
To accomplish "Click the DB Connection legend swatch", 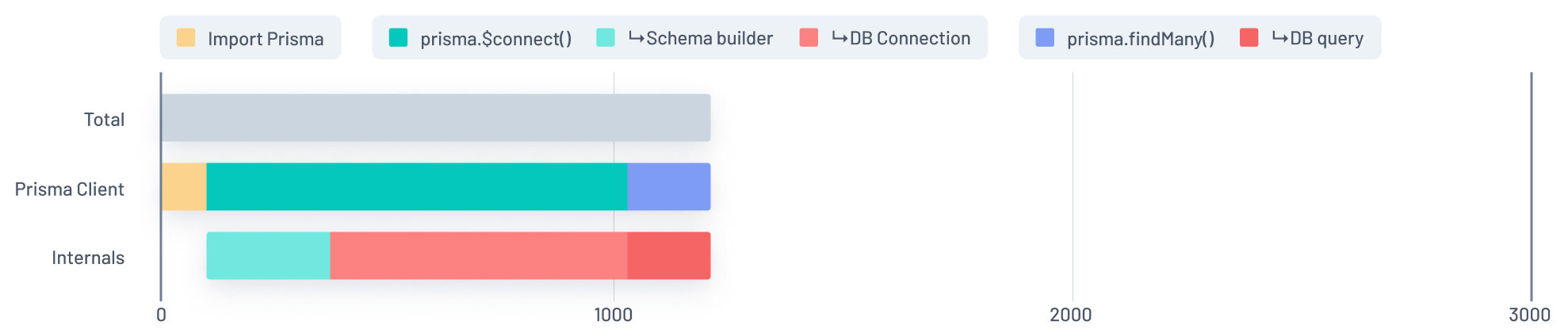I will [x=809, y=37].
